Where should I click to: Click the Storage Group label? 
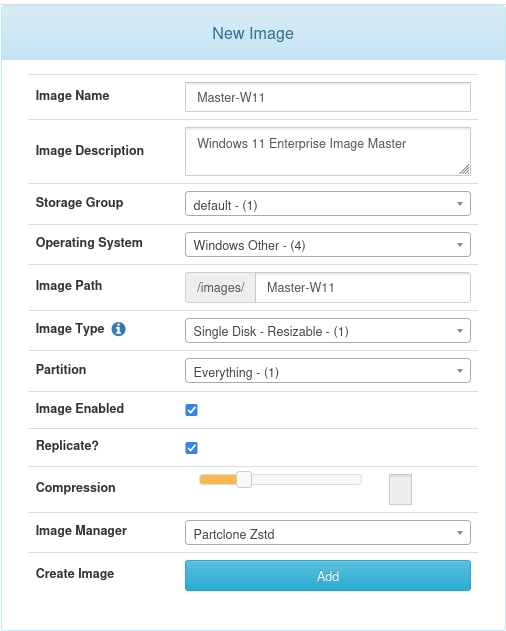[79, 202]
